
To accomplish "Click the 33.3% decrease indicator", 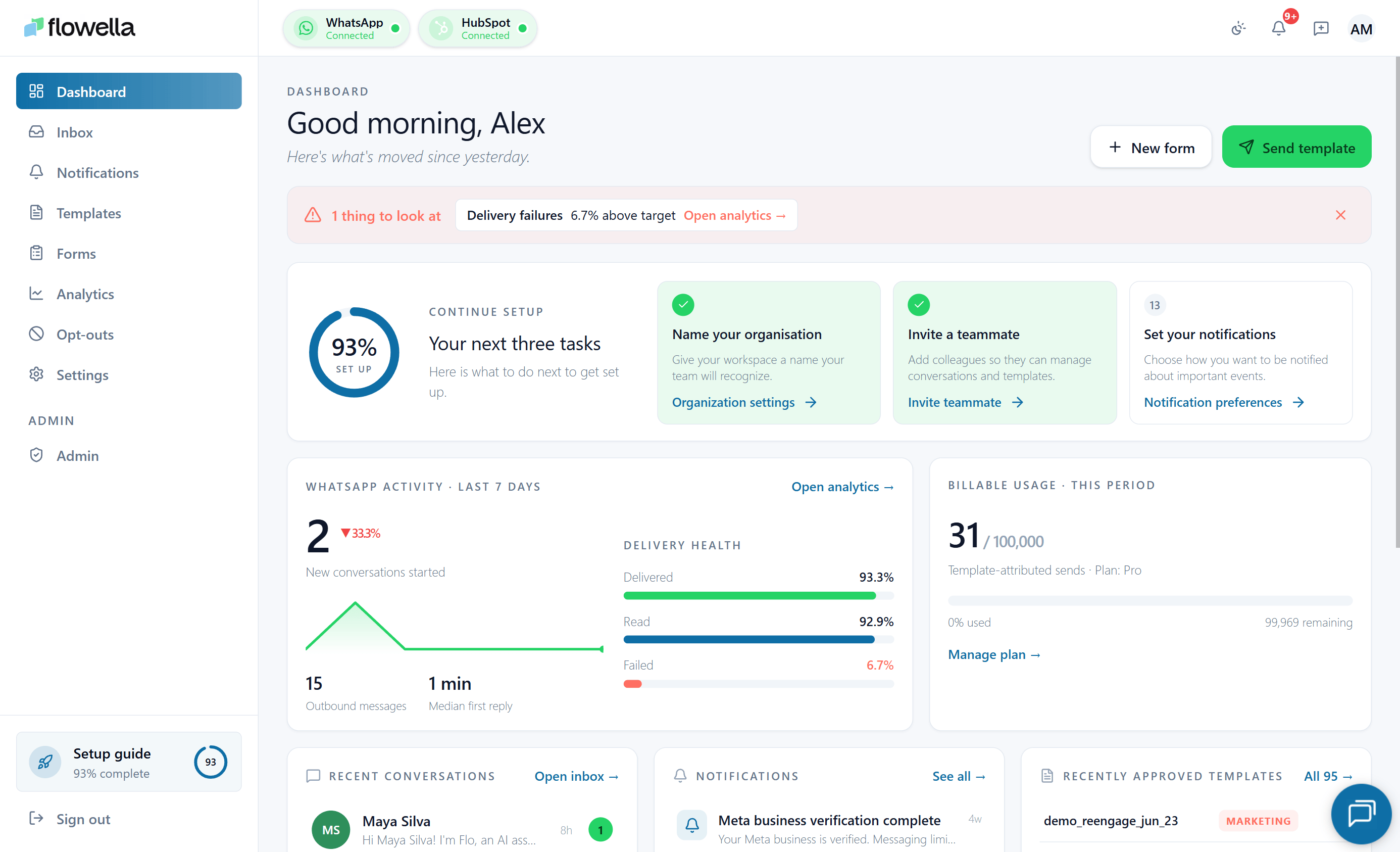I will 360,533.
